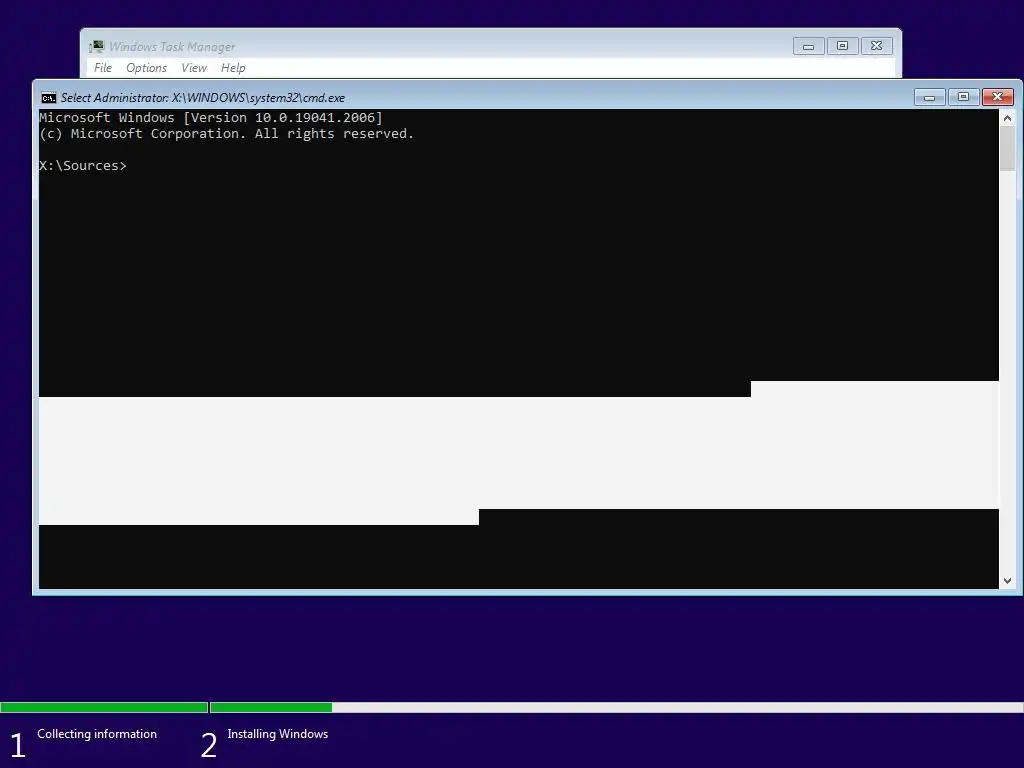Close the cmd.exe command prompt window
1024x768 pixels.
click(x=997, y=97)
